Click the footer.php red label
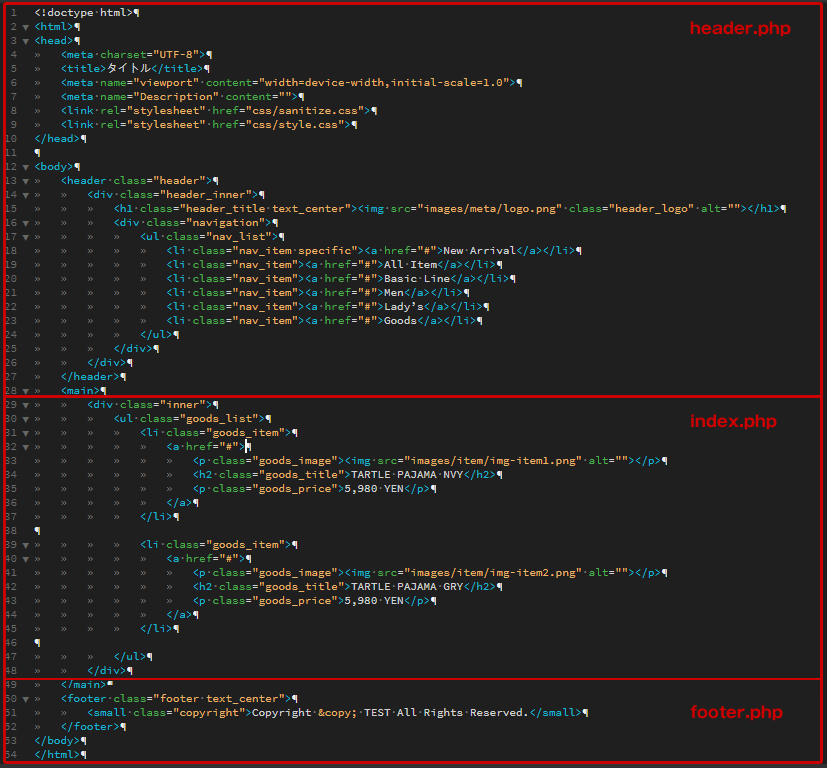This screenshot has width=827, height=768. [x=736, y=712]
